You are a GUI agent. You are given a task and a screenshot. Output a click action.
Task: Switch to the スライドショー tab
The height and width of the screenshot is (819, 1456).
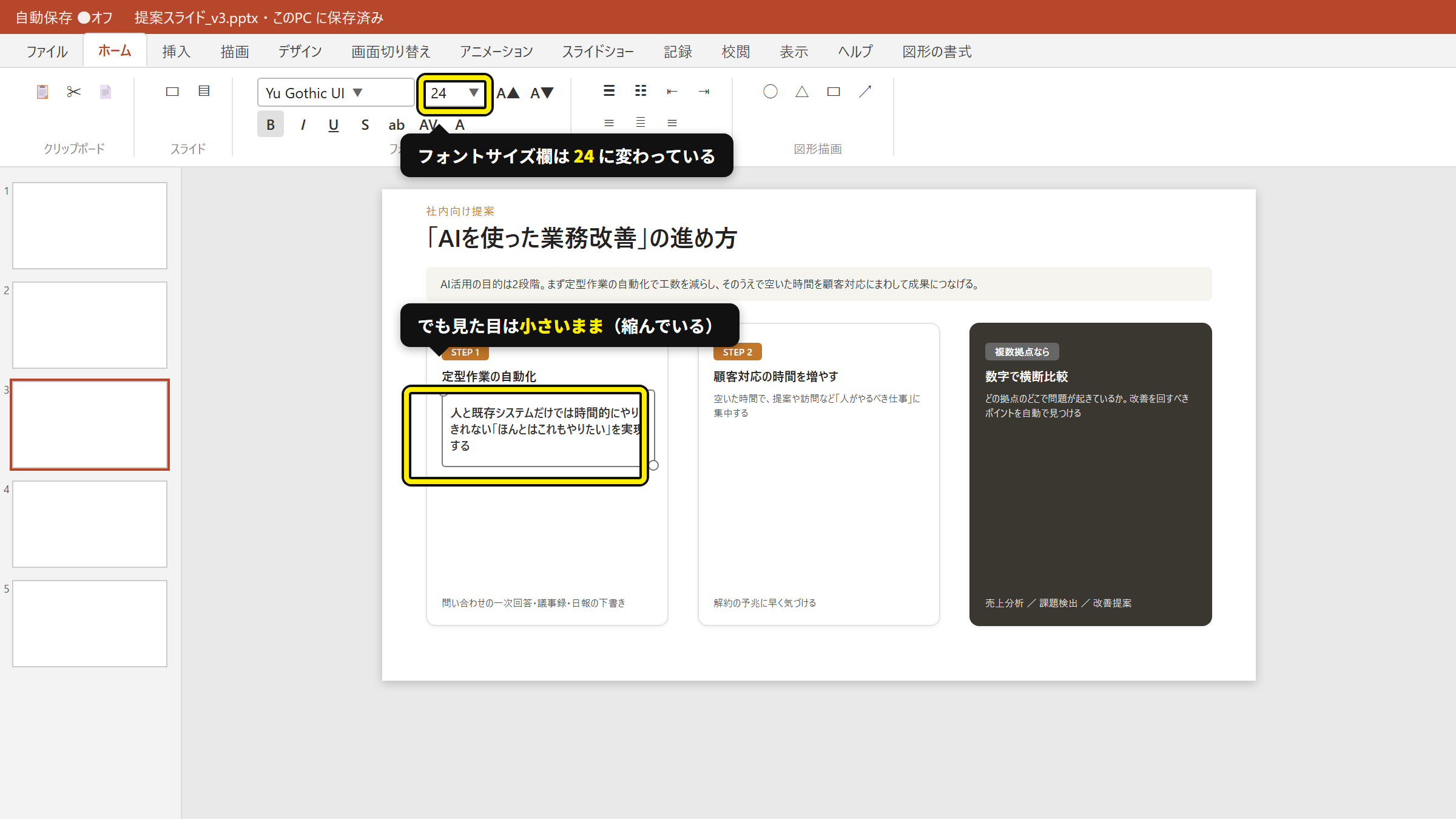598,52
